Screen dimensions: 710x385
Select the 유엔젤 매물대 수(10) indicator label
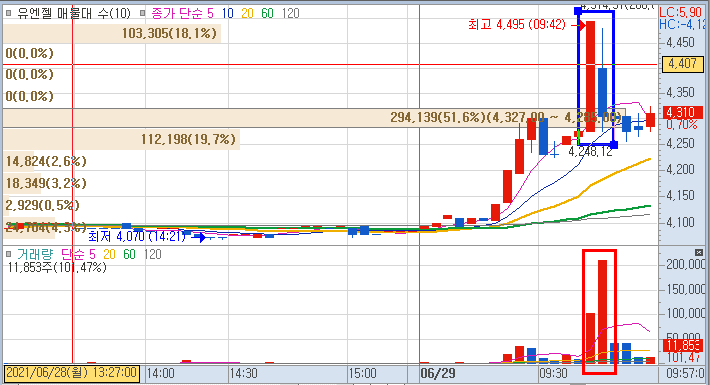click(x=74, y=13)
